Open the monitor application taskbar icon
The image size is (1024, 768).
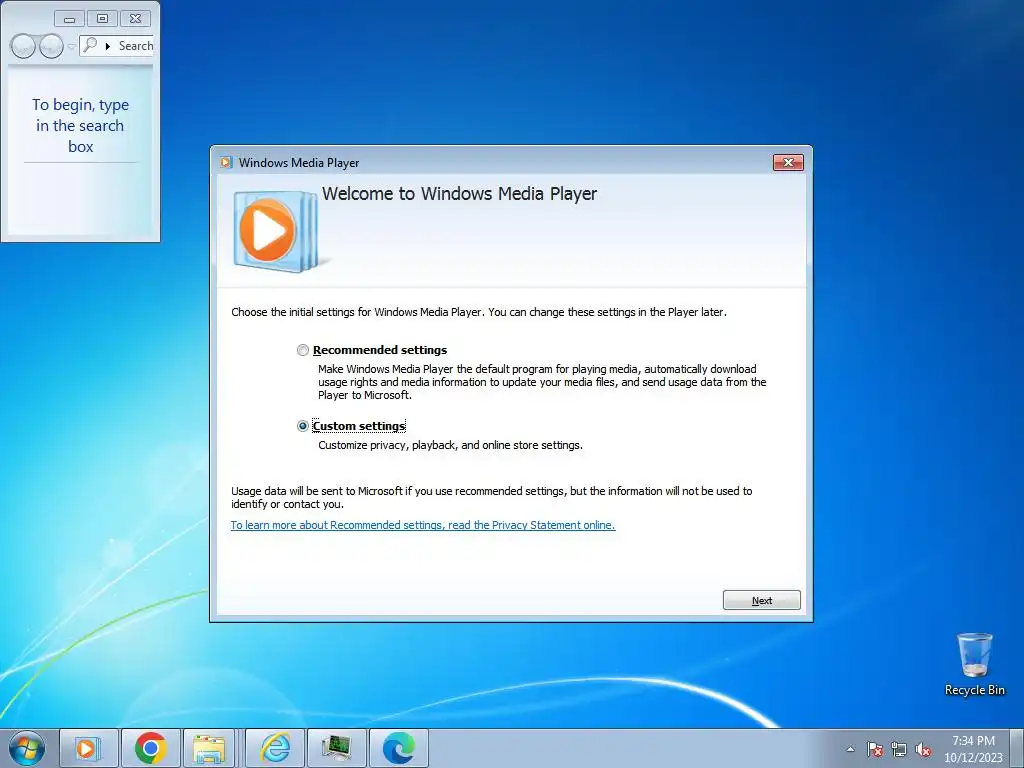point(336,748)
